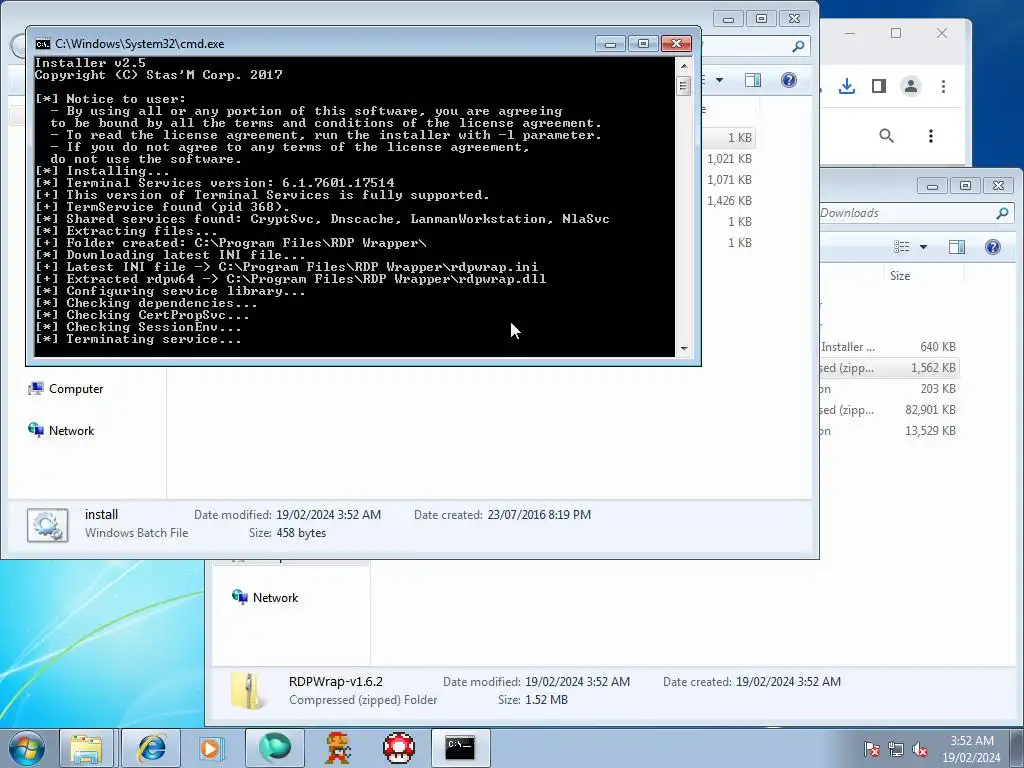Image resolution: width=1024 pixels, height=768 pixels.
Task: Open the network tray icon
Action: pos(895,750)
